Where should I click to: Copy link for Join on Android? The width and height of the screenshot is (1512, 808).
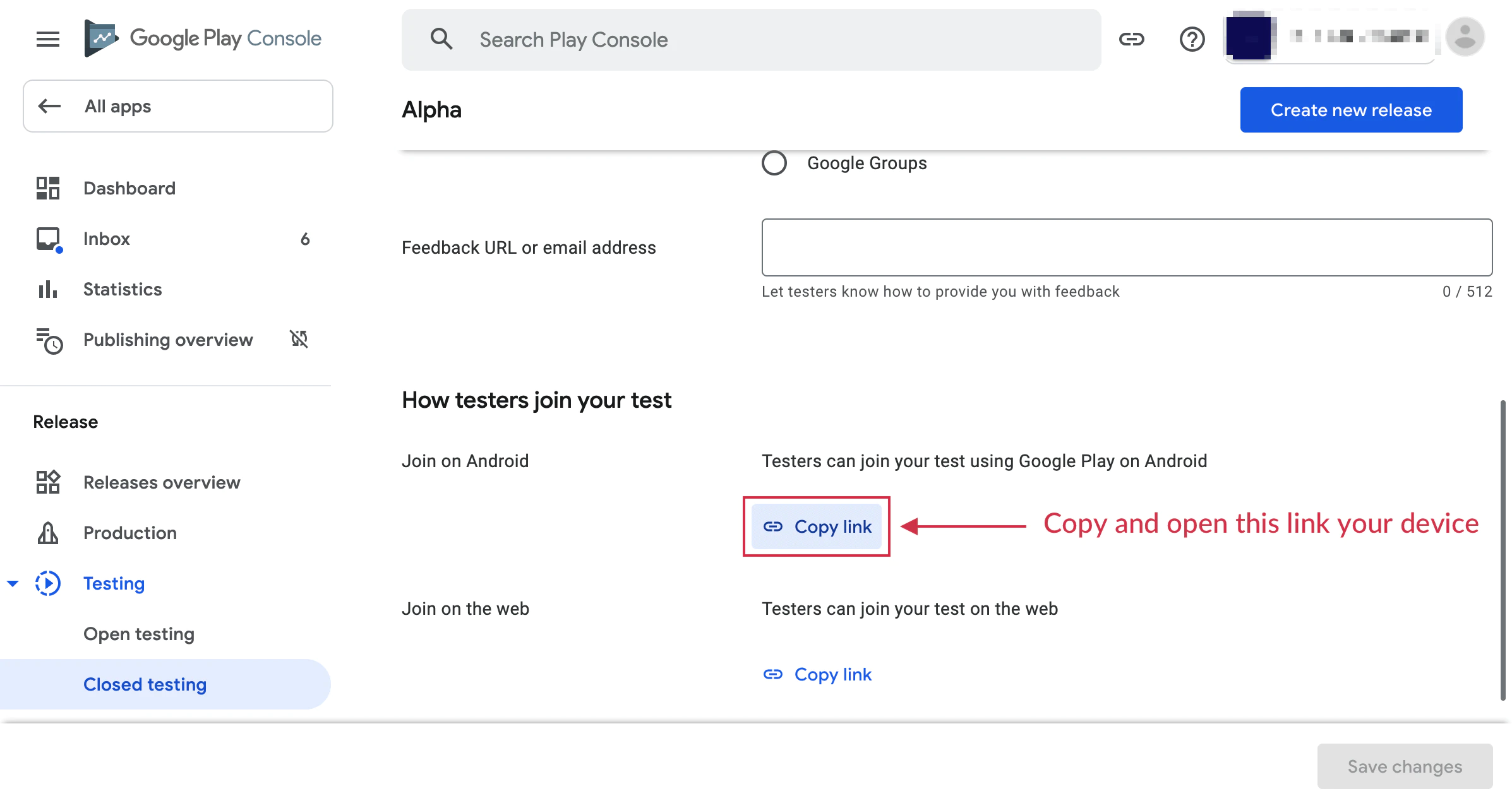[x=817, y=526]
